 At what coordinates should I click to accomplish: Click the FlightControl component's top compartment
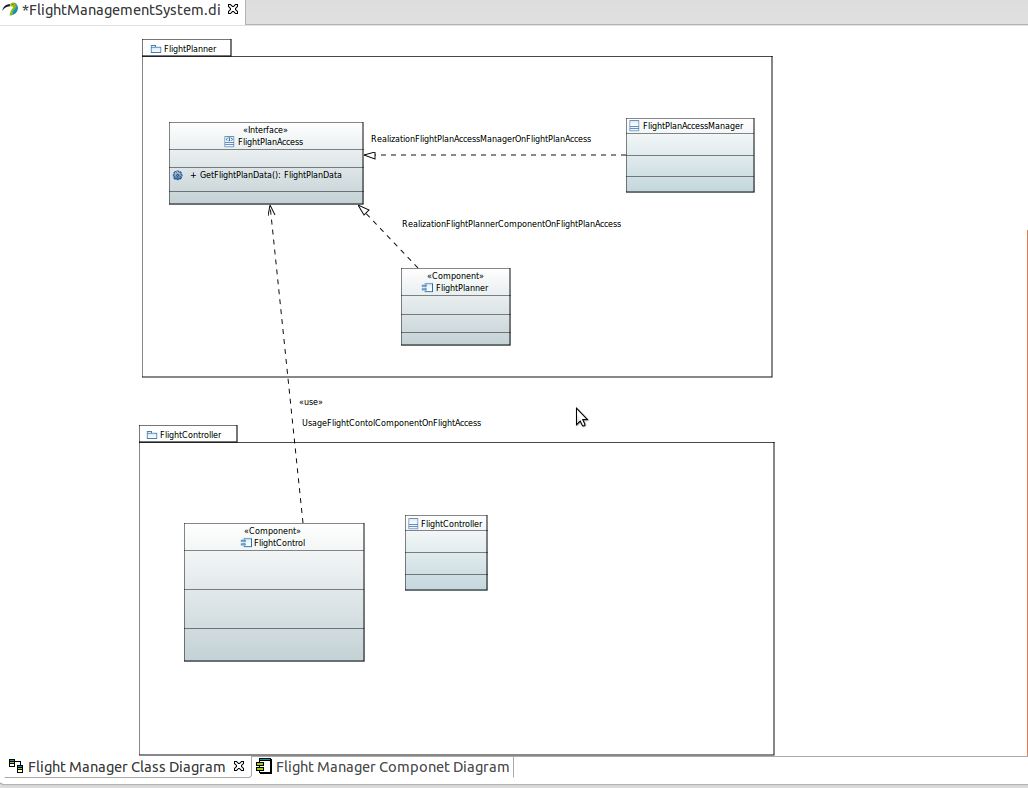[274, 570]
